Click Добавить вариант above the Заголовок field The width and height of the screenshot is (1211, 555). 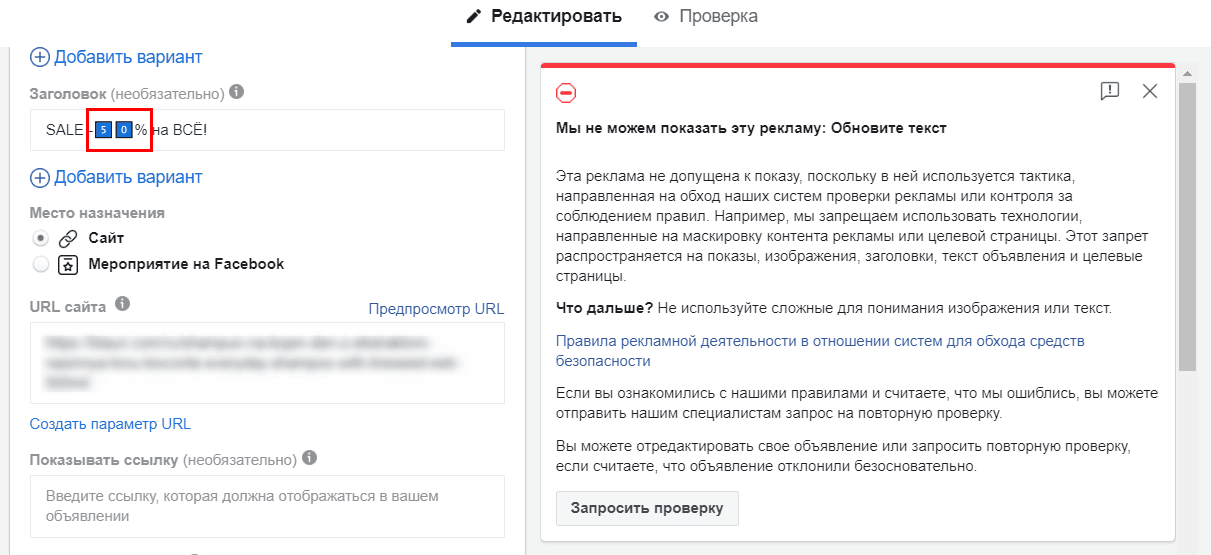click(x=116, y=57)
